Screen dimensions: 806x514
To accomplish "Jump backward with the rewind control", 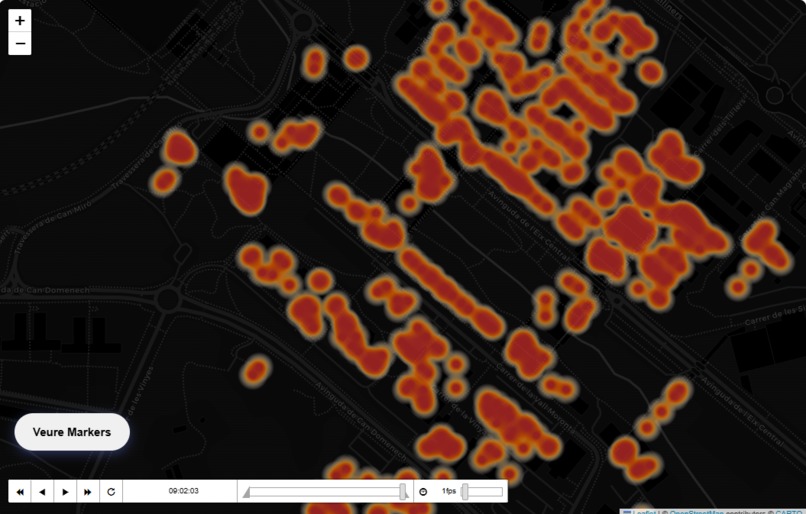I will point(20,492).
